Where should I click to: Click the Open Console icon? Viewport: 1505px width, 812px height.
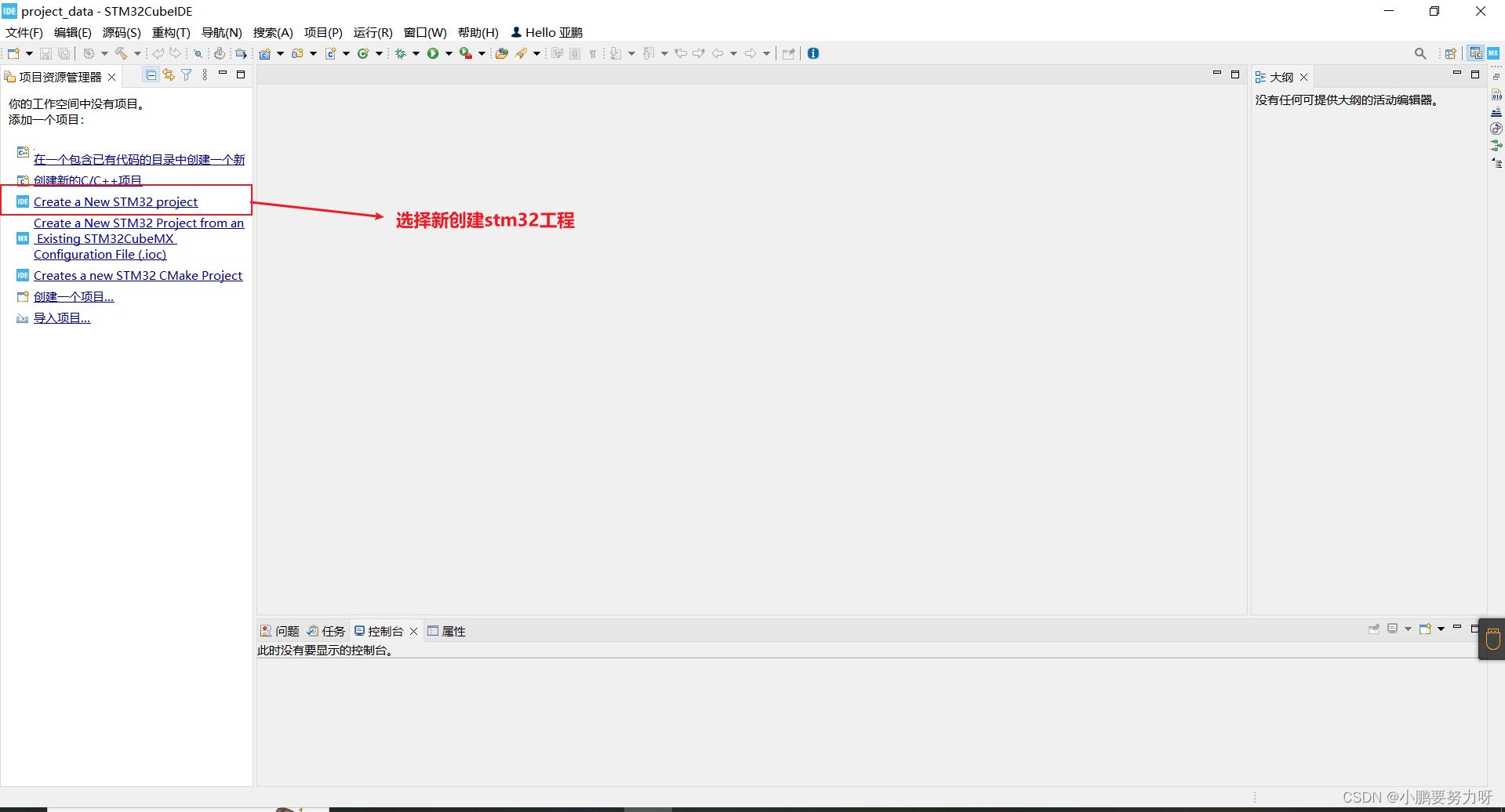pos(1425,629)
